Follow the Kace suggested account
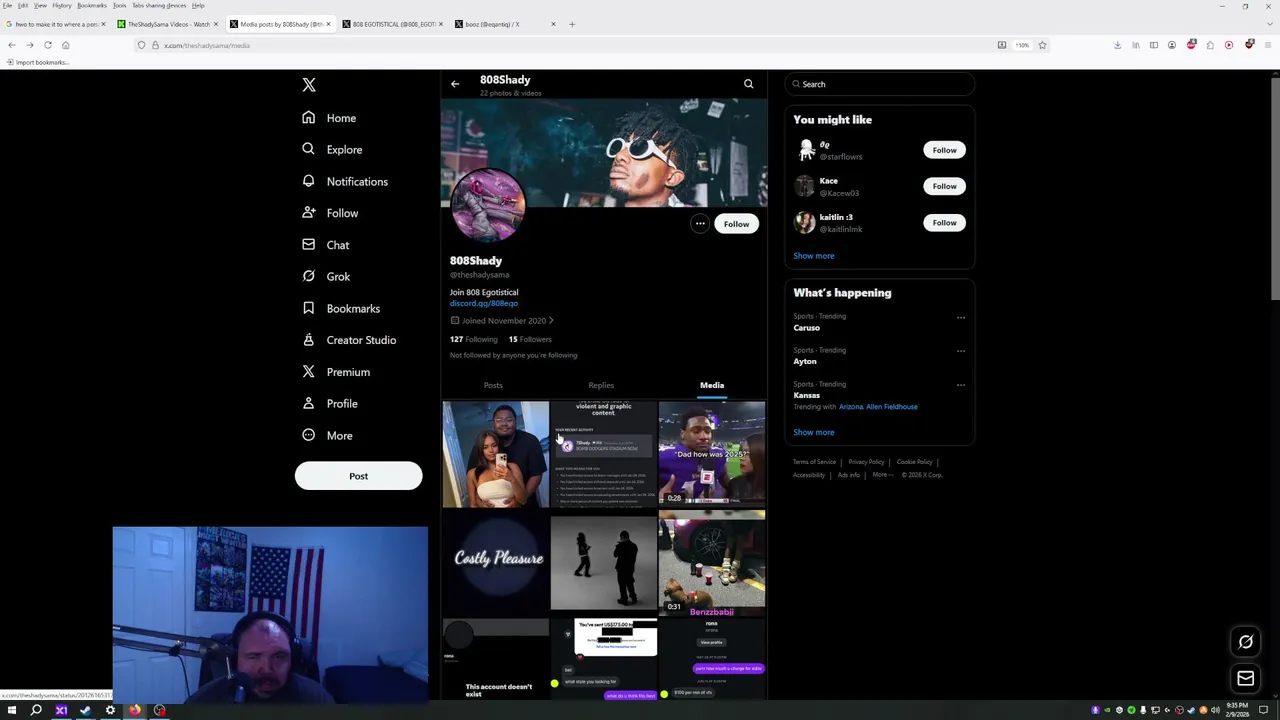Image resolution: width=1280 pixels, height=720 pixels. [944, 186]
